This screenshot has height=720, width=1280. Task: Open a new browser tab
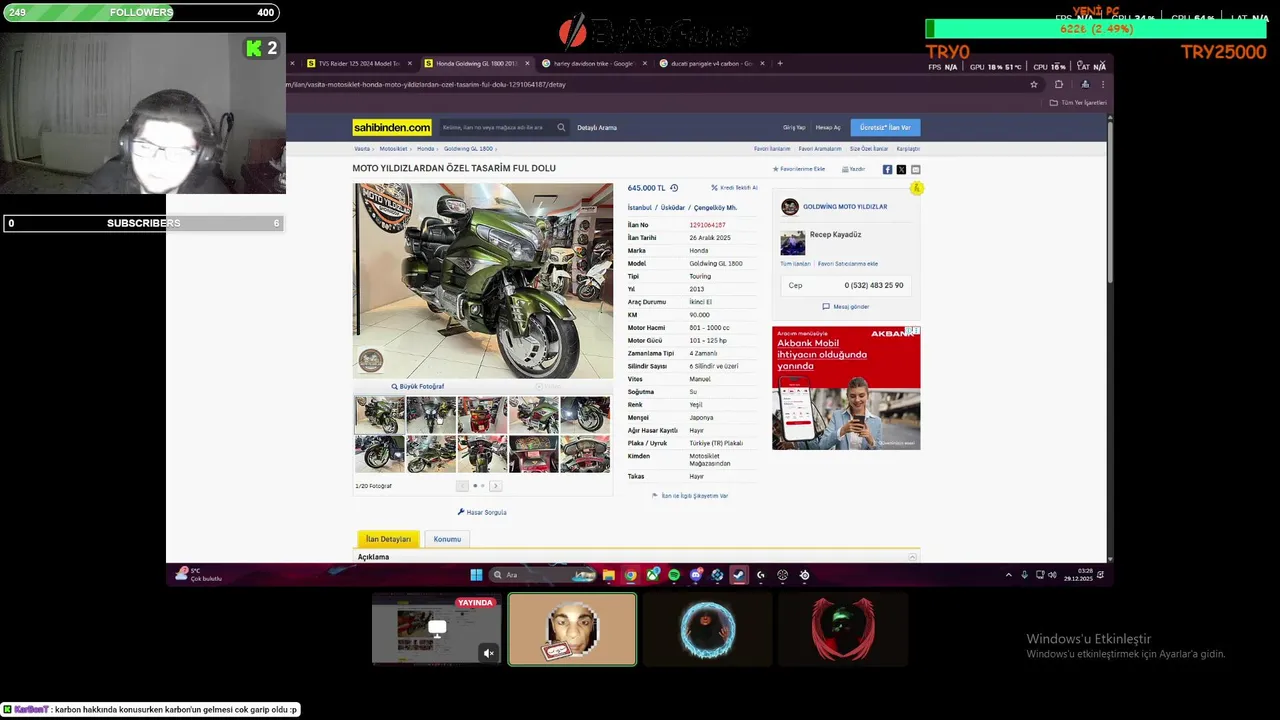[780, 63]
